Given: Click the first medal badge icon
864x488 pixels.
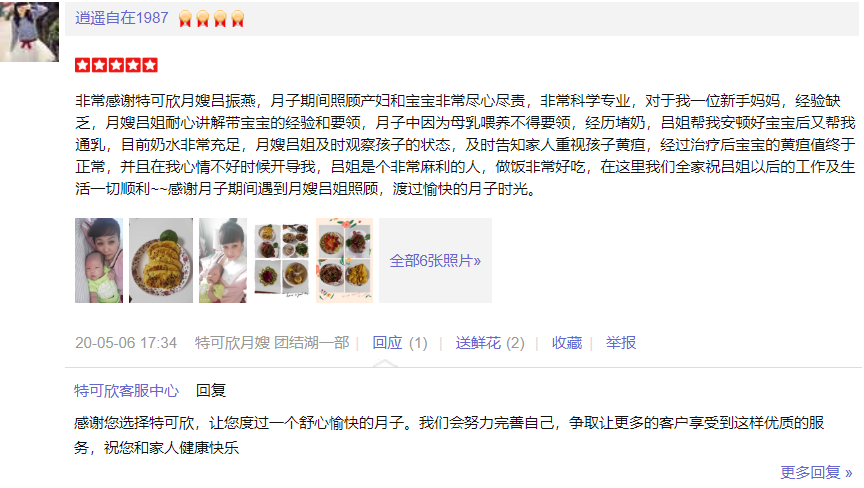Looking at the screenshot, I should [x=185, y=19].
